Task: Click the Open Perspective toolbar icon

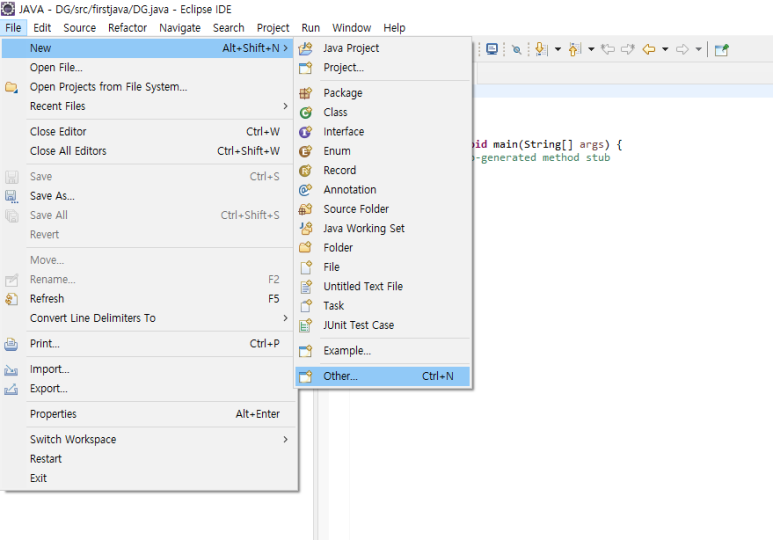Action: (722, 49)
